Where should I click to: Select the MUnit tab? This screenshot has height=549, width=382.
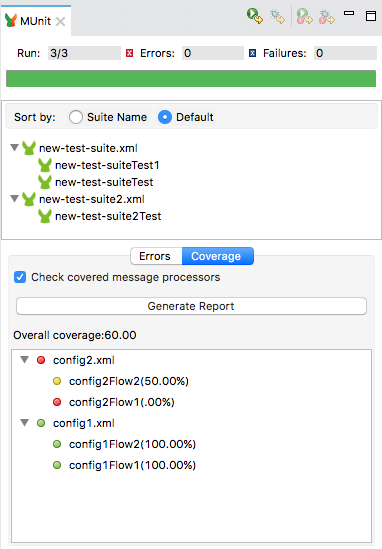35,21
